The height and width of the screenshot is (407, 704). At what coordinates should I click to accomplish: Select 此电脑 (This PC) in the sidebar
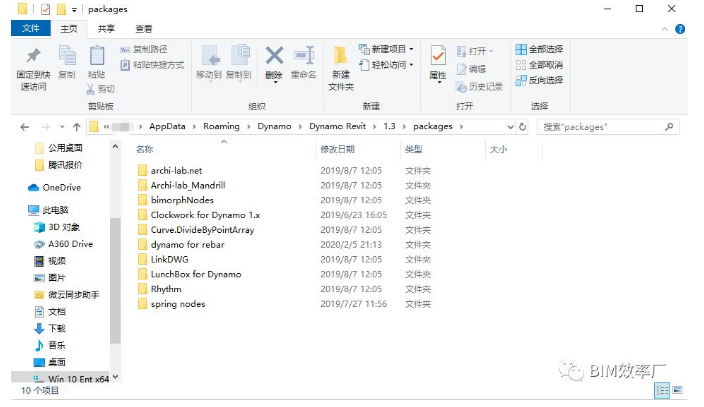click(x=48, y=210)
